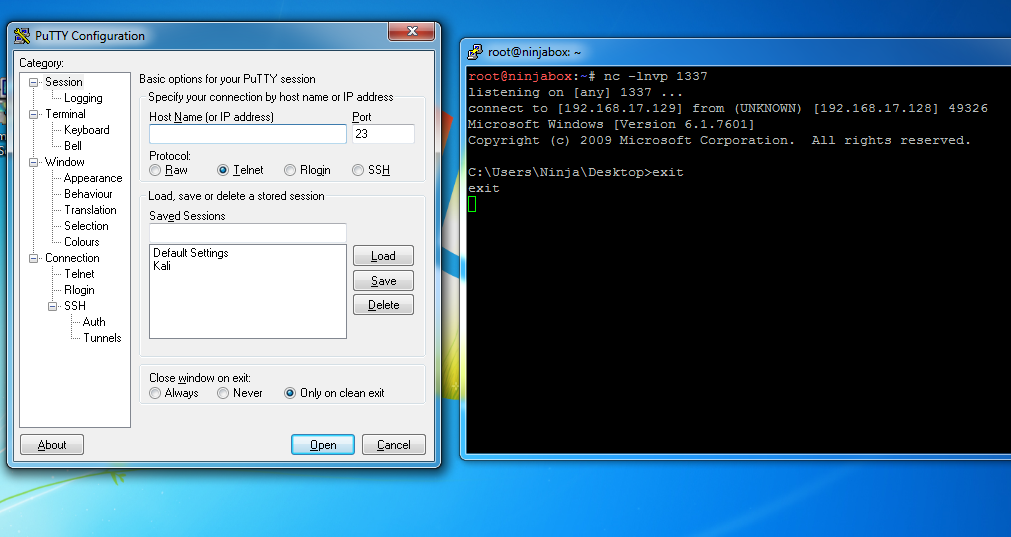Open the Tunnels category
Screen dimensions: 1011x537
click(103, 338)
